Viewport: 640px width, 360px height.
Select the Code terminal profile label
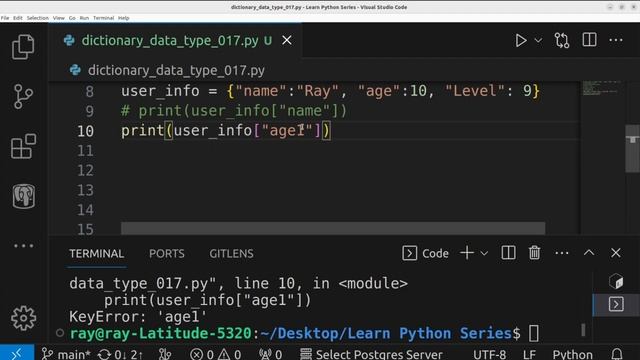tap(425, 253)
